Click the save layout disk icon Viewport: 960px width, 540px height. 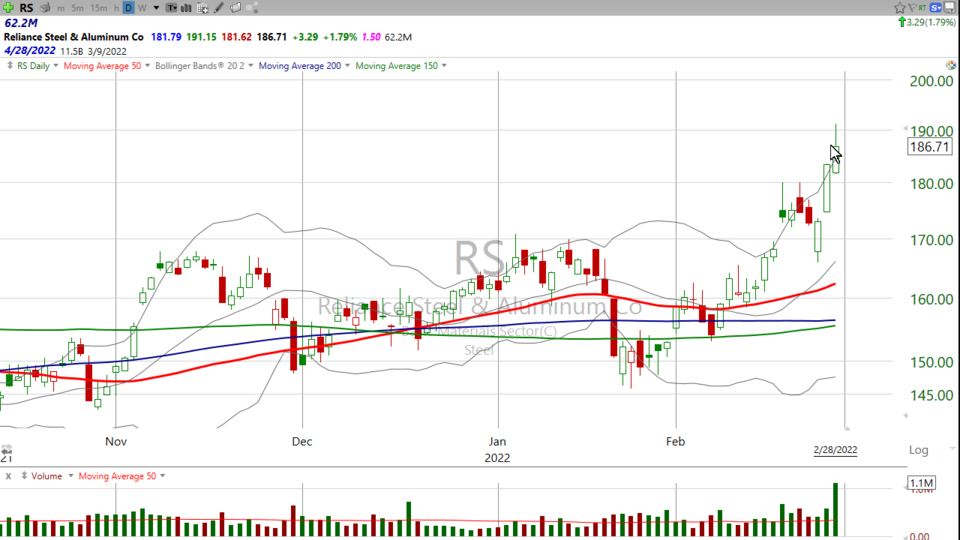[950, 8]
